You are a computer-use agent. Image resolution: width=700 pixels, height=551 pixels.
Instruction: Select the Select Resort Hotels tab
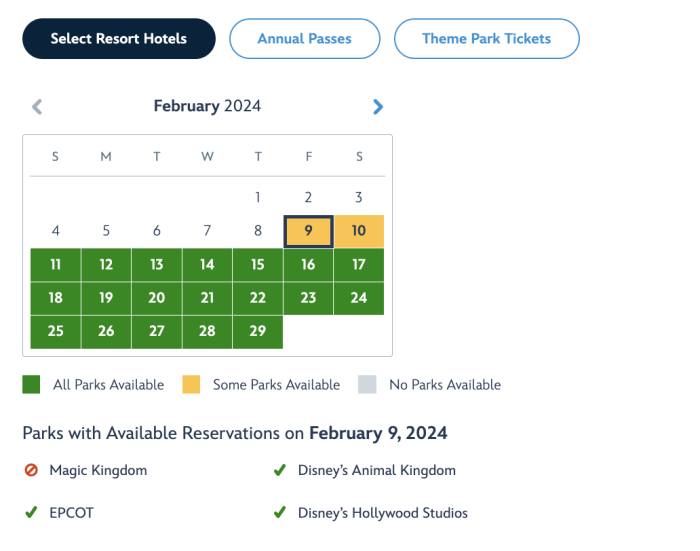click(x=119, y=39)
